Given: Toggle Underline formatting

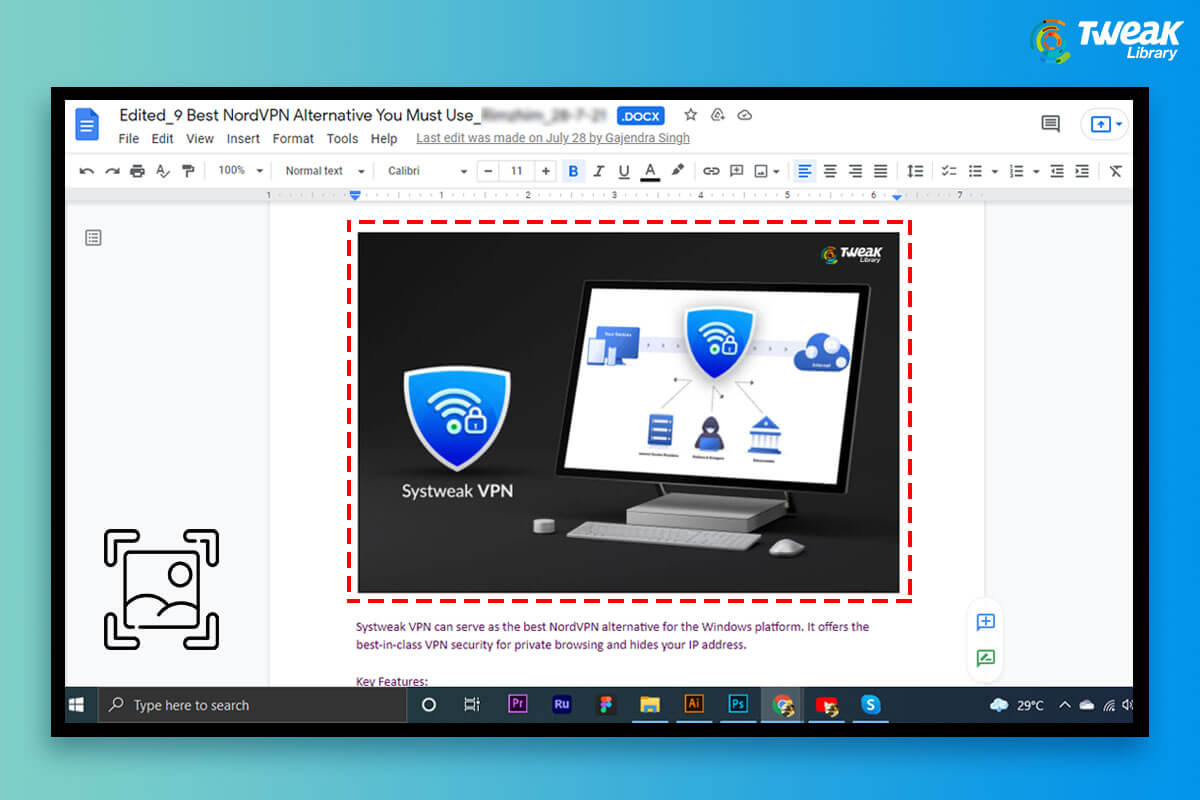Looking at the screenshot, I should coord(624,171).
